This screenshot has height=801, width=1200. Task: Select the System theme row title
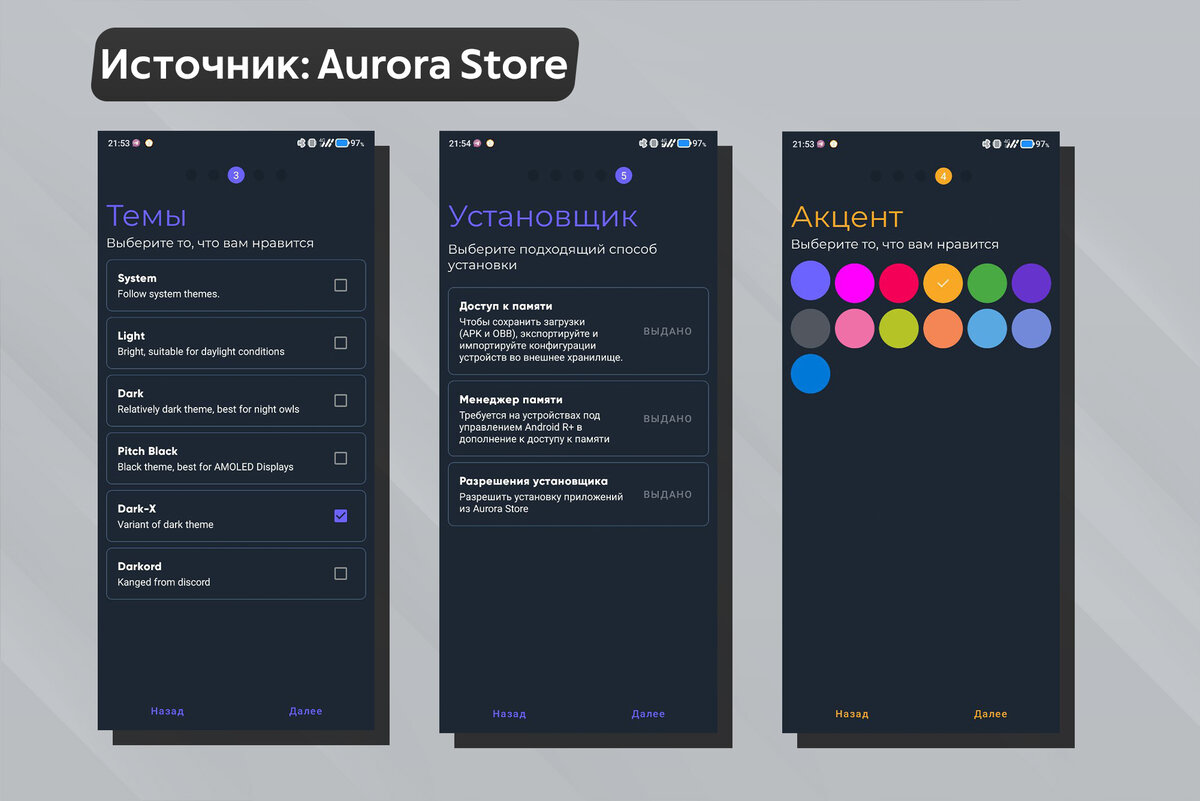pyautogui.click(x=137, y=278)
